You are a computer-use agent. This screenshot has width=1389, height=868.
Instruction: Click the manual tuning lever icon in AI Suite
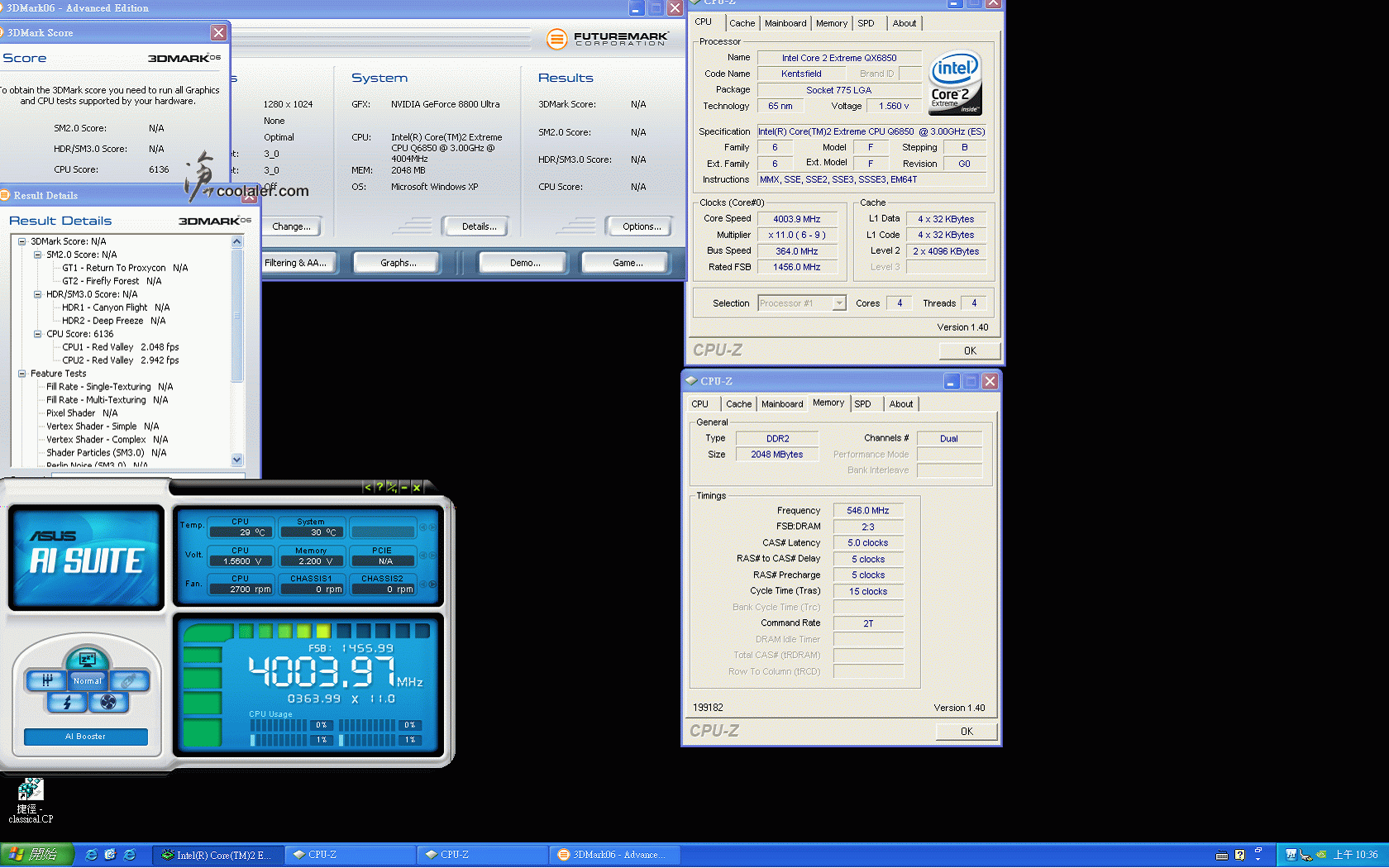(46, 680)
